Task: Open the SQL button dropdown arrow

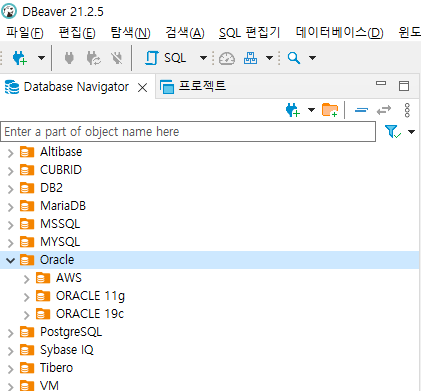Action: pos(203,58)
